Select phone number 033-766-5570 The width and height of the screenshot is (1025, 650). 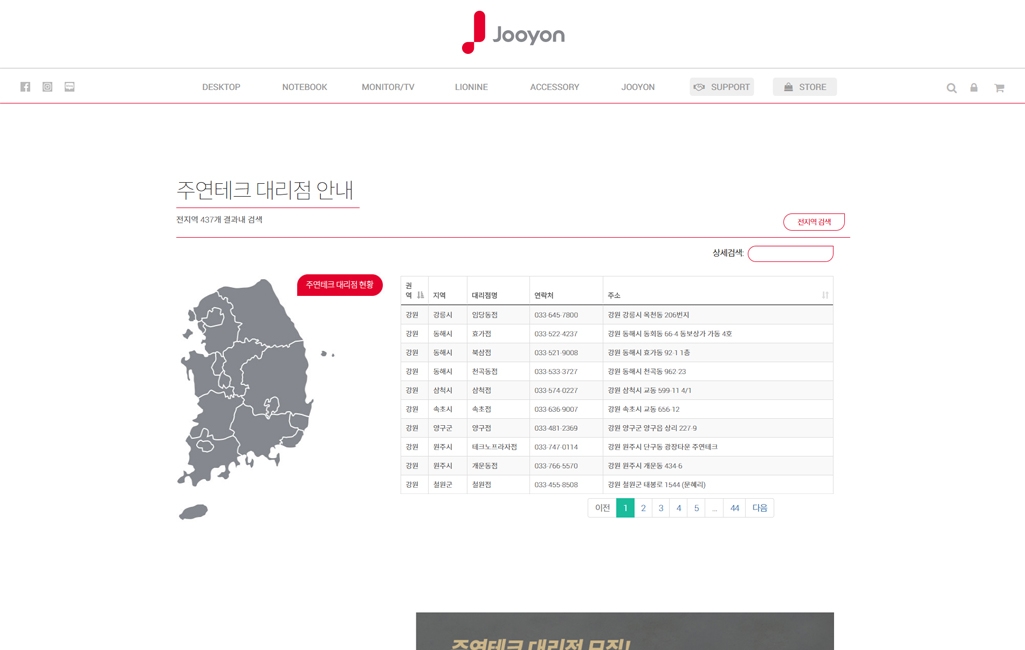point(556,466)
